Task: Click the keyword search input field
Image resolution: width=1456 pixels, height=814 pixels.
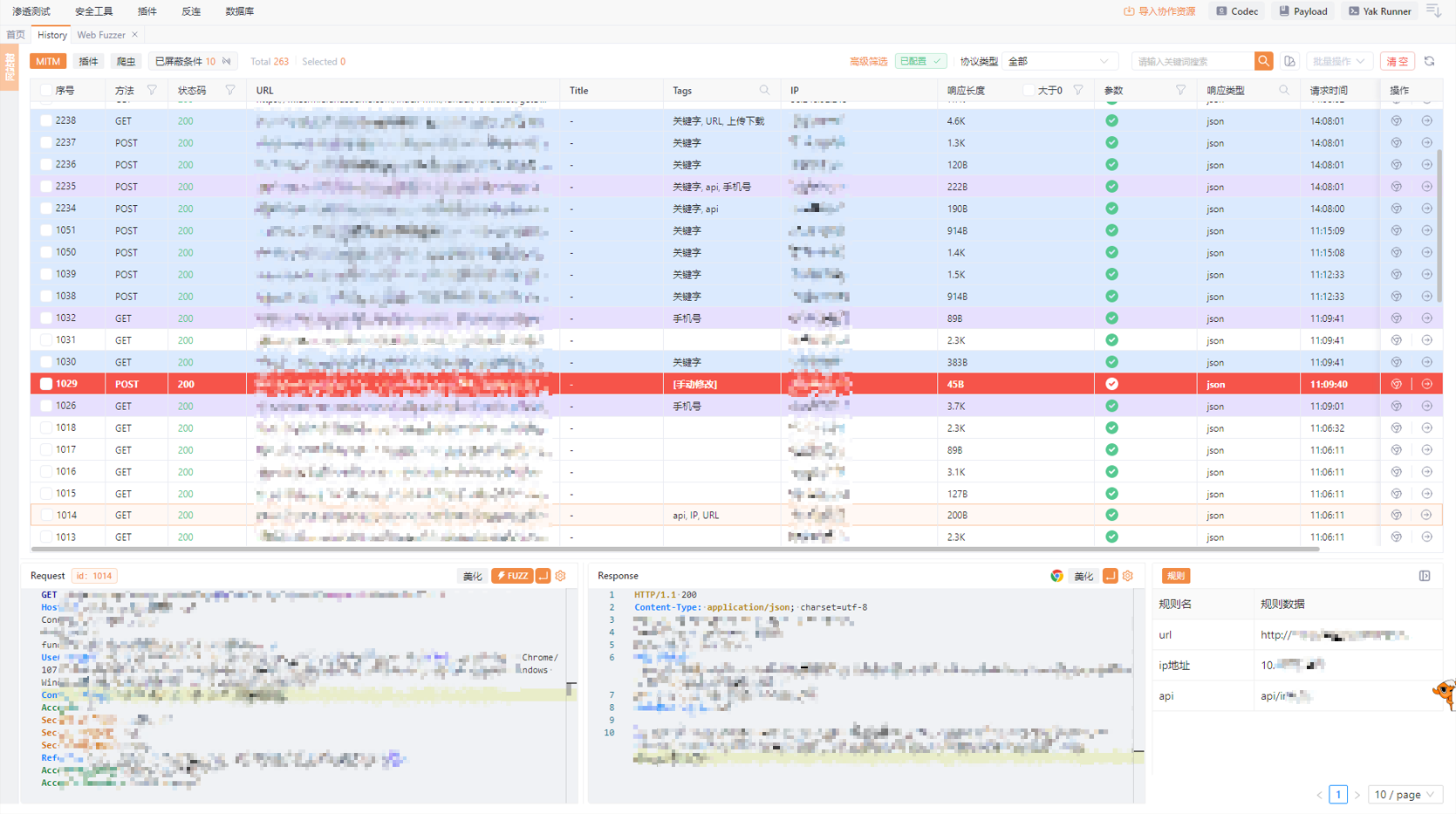Action: coord(1193,61)
